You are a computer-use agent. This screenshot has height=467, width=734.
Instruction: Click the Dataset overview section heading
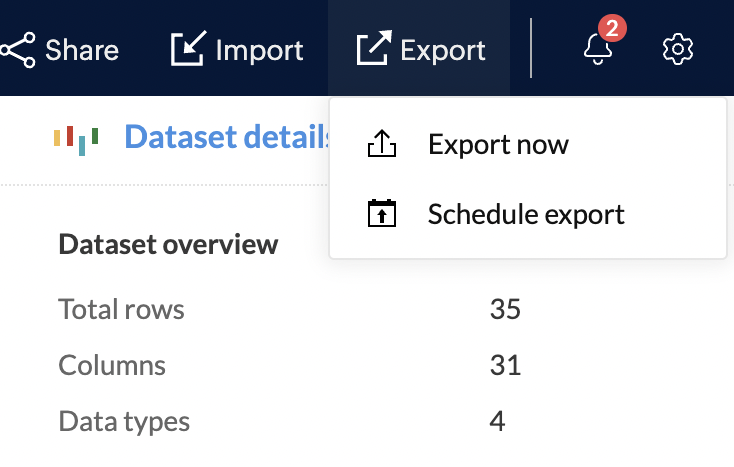(168, 244)
